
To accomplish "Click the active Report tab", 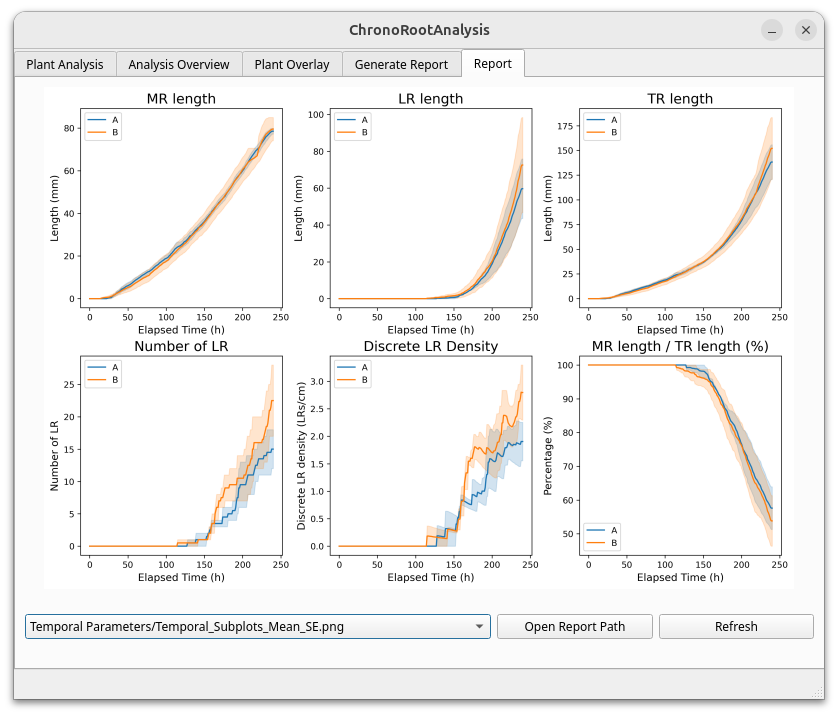I will pos(493,64).
